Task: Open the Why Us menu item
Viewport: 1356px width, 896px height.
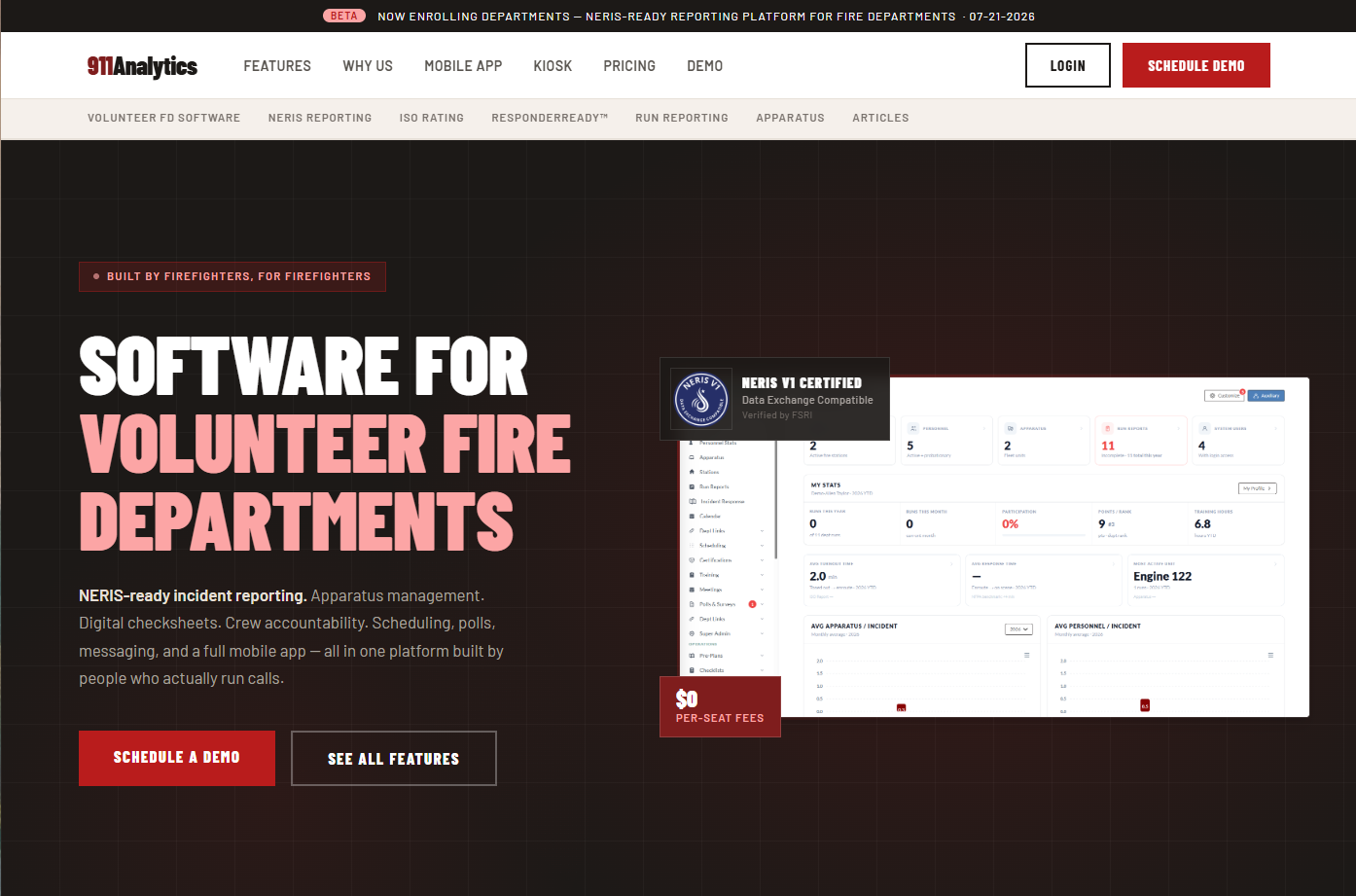Action: pyautogui.click(x=368, y=66)
